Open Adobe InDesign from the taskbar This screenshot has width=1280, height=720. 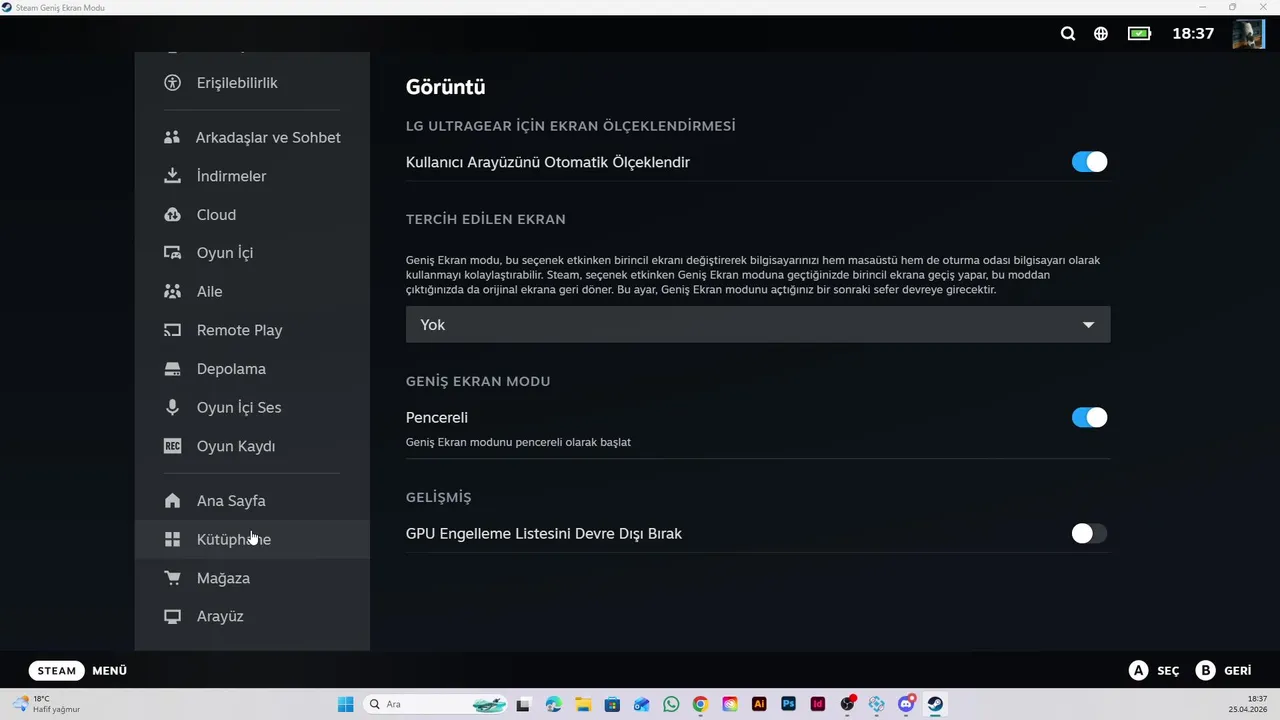point(818,704)
